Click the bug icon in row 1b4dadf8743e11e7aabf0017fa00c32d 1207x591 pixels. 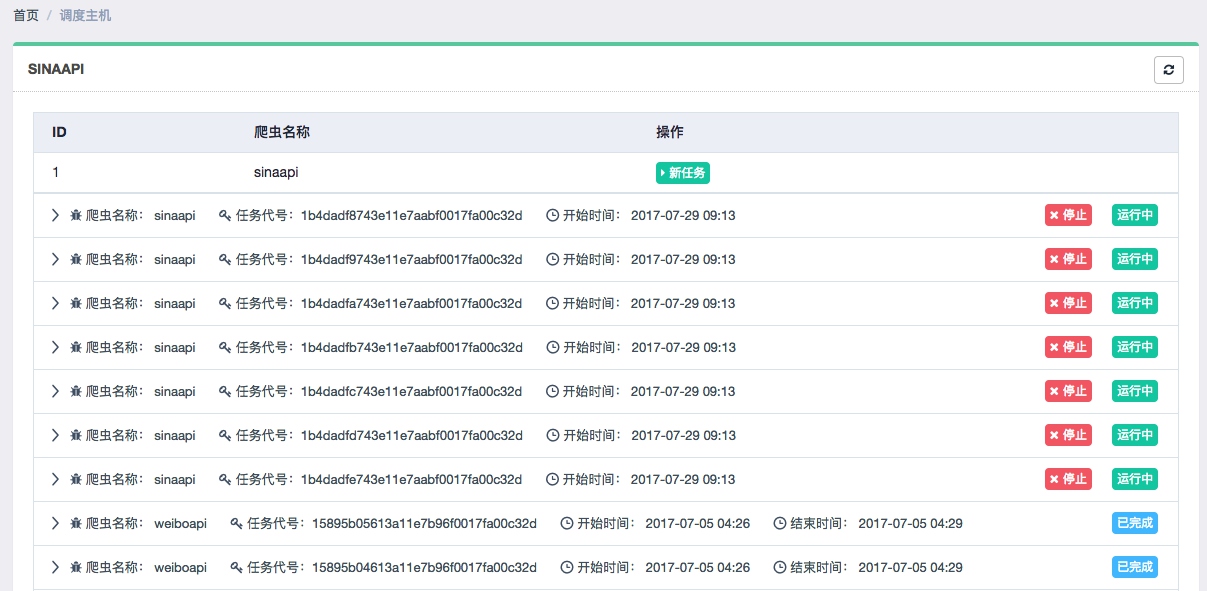pyautogui.click(x=76, y=215)
